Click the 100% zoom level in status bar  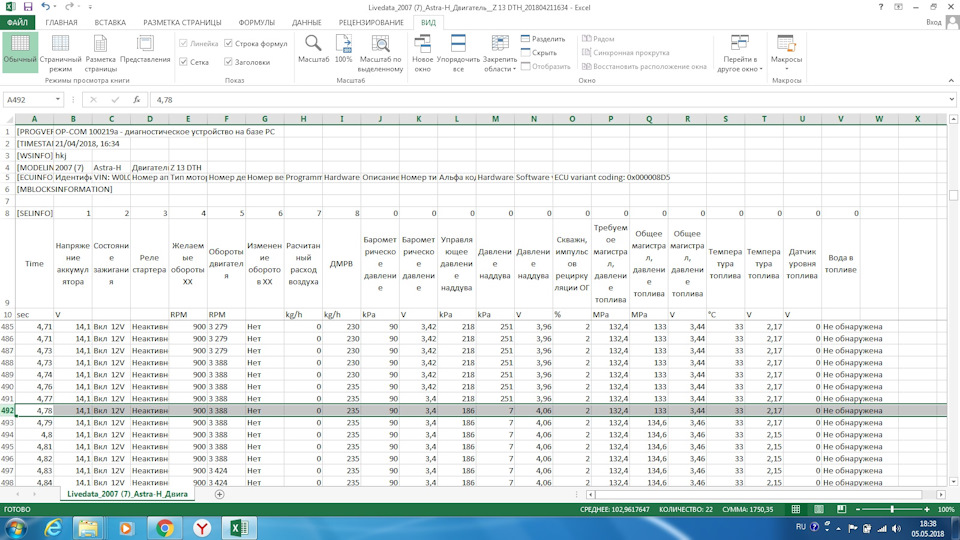[946, 509]
